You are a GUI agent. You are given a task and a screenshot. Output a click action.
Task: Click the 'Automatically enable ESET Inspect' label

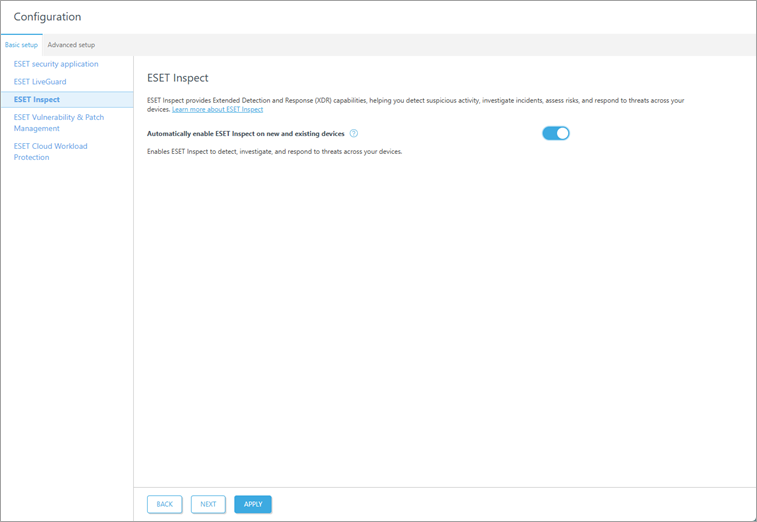[x=246, y=134]
